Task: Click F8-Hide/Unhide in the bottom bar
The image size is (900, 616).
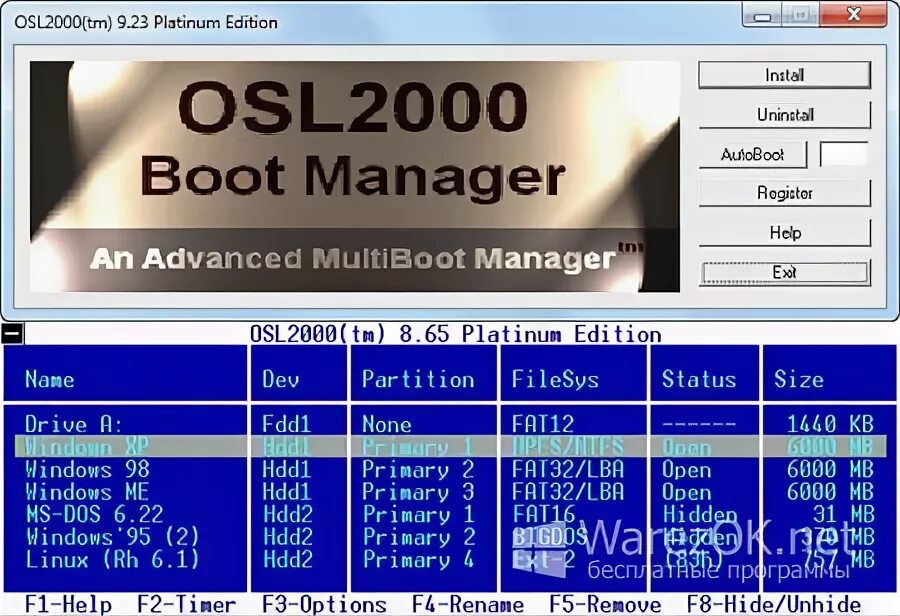Action: point(774,605)
